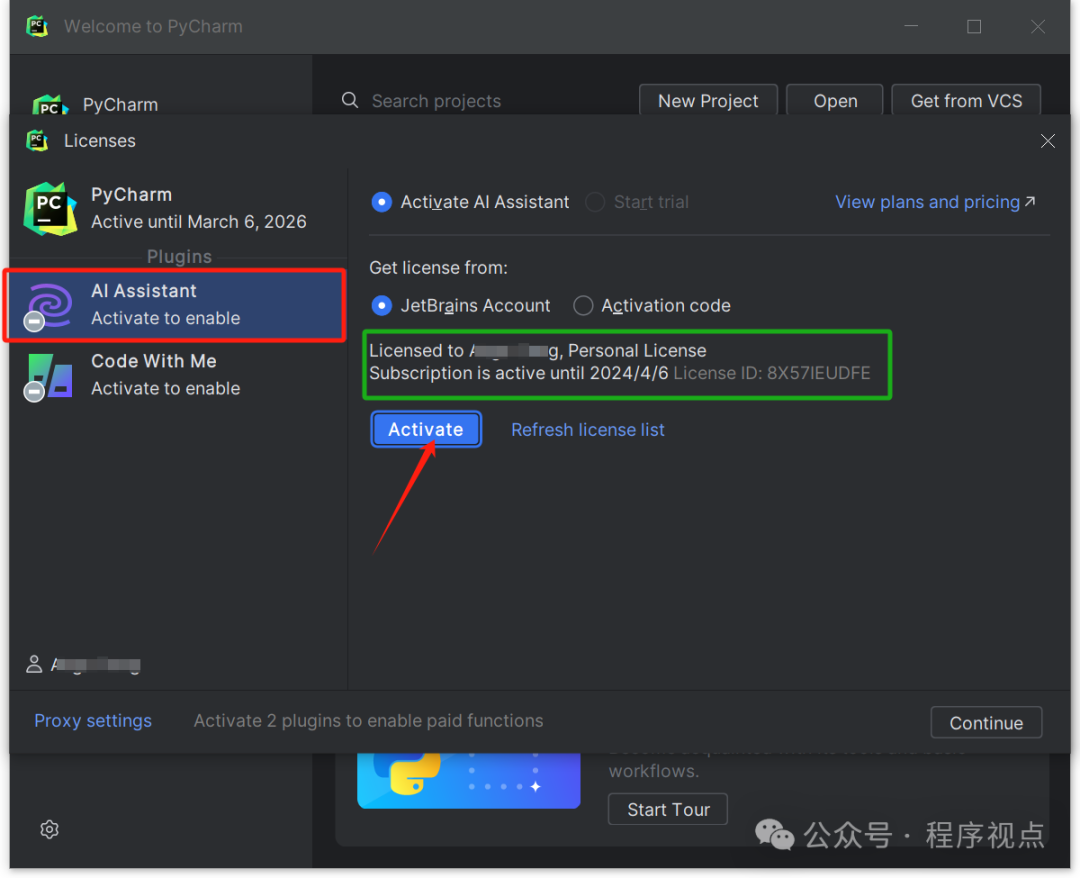The width and height of the screenshot is (1080, 878).
Task: Click Start Tour in Welcome window
Action: 668,809
